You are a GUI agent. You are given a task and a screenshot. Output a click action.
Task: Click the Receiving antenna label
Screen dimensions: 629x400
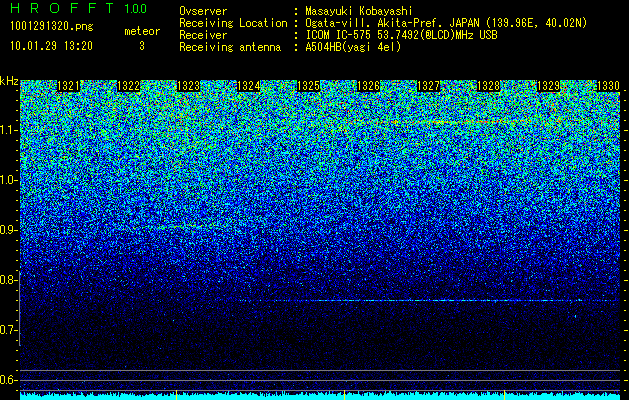(x=230, y=47)
